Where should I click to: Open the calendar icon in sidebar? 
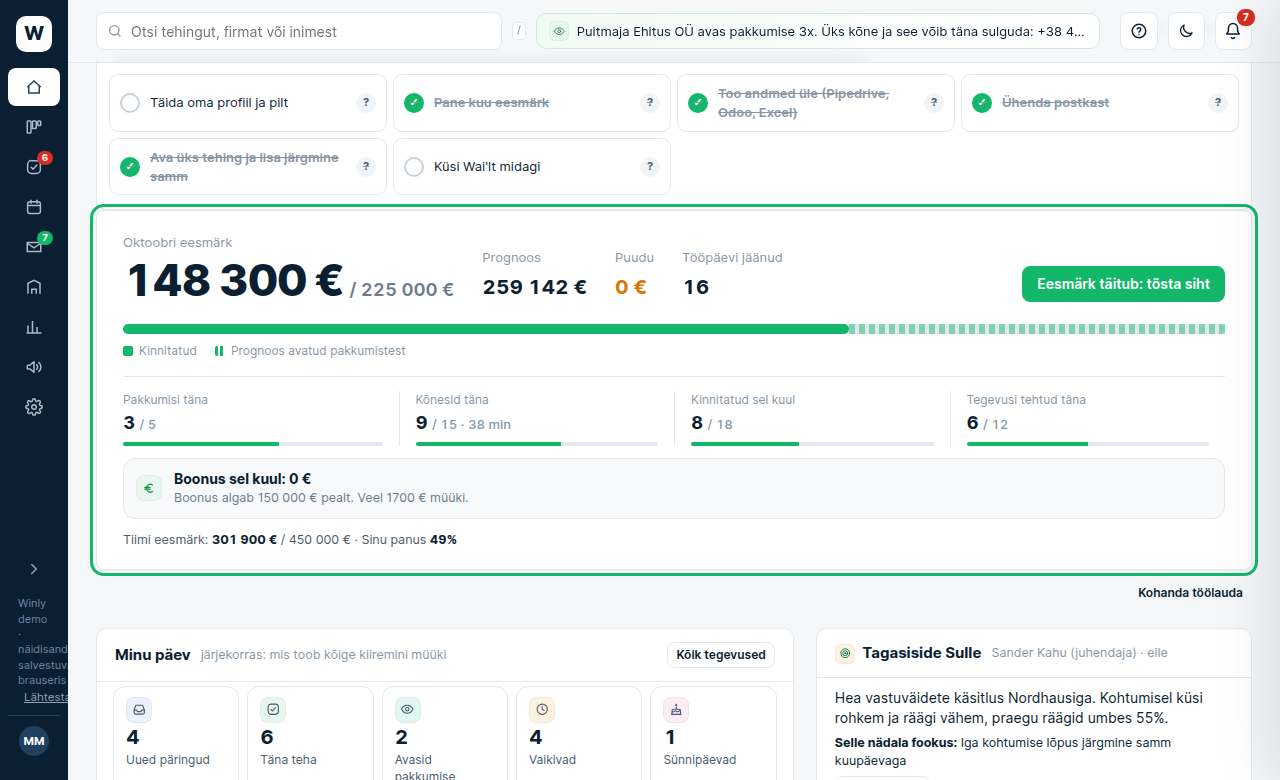click(34, 207)
